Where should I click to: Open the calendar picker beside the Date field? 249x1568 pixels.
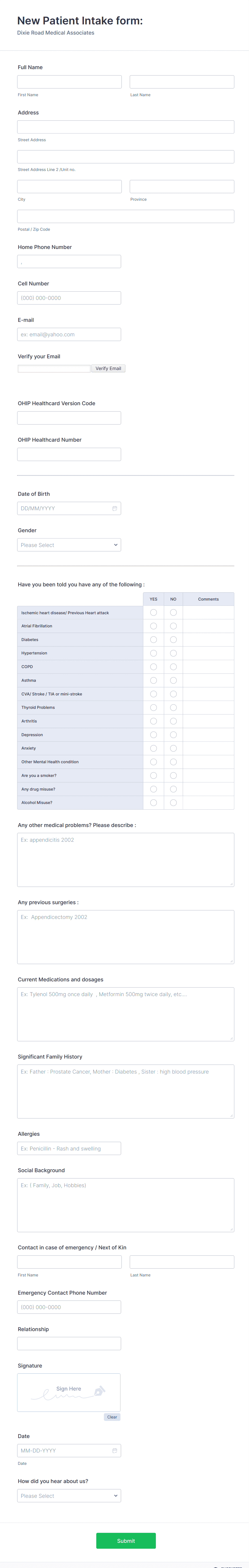115,1451
